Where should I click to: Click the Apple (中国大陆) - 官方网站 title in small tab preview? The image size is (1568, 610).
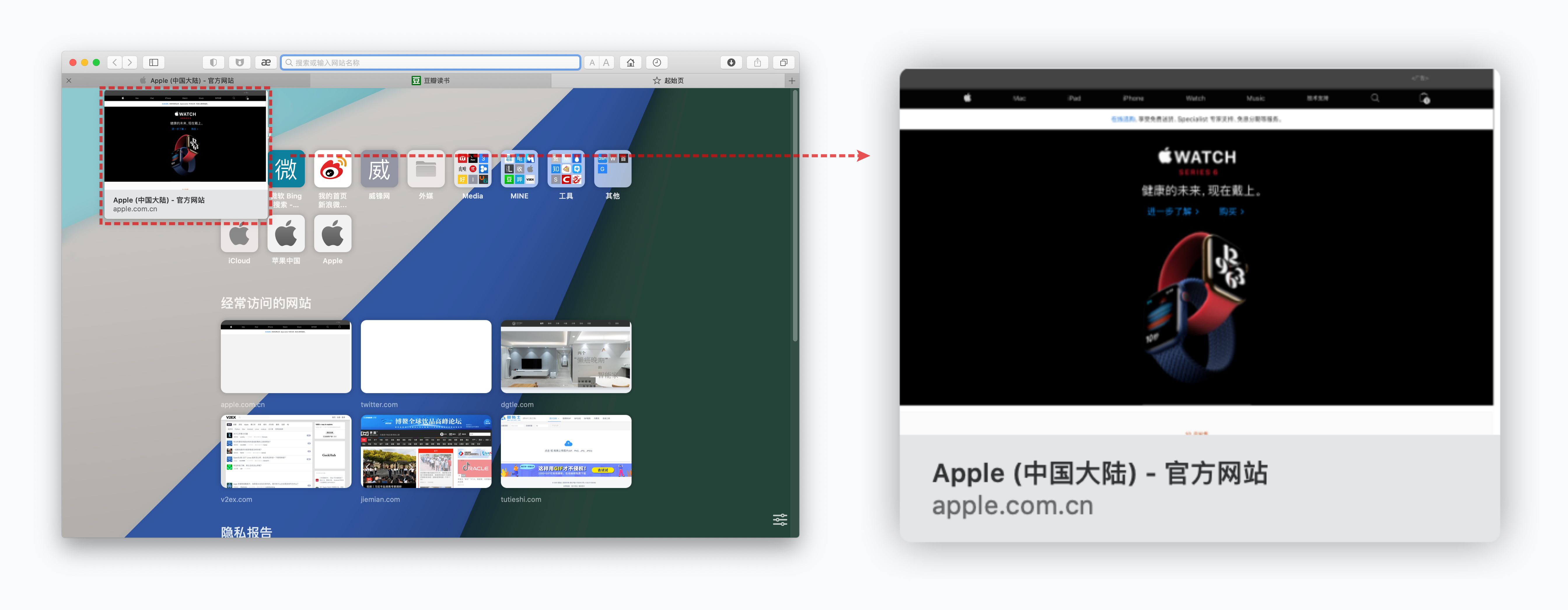(x=159, y=200)
